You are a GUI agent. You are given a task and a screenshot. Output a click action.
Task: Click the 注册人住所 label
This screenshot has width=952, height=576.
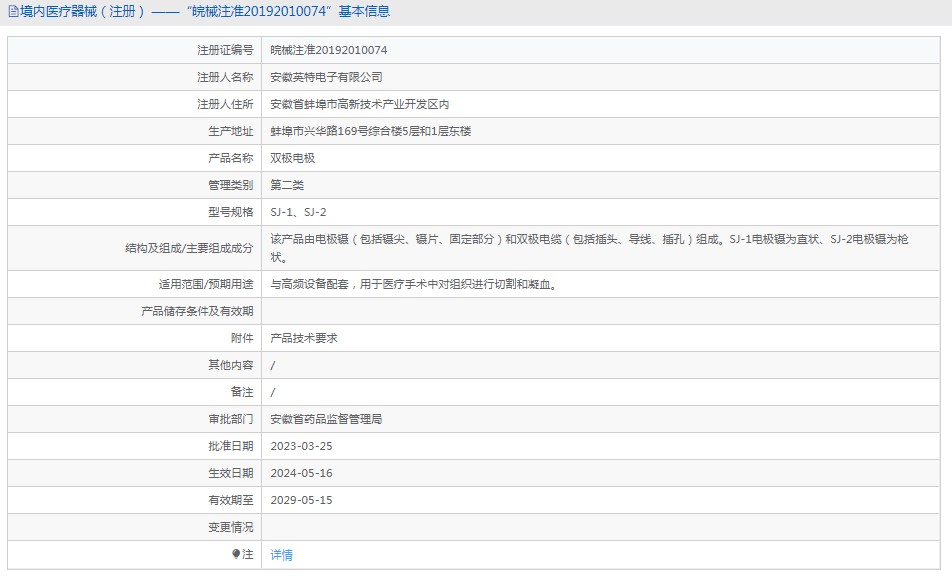pos(225,104)
